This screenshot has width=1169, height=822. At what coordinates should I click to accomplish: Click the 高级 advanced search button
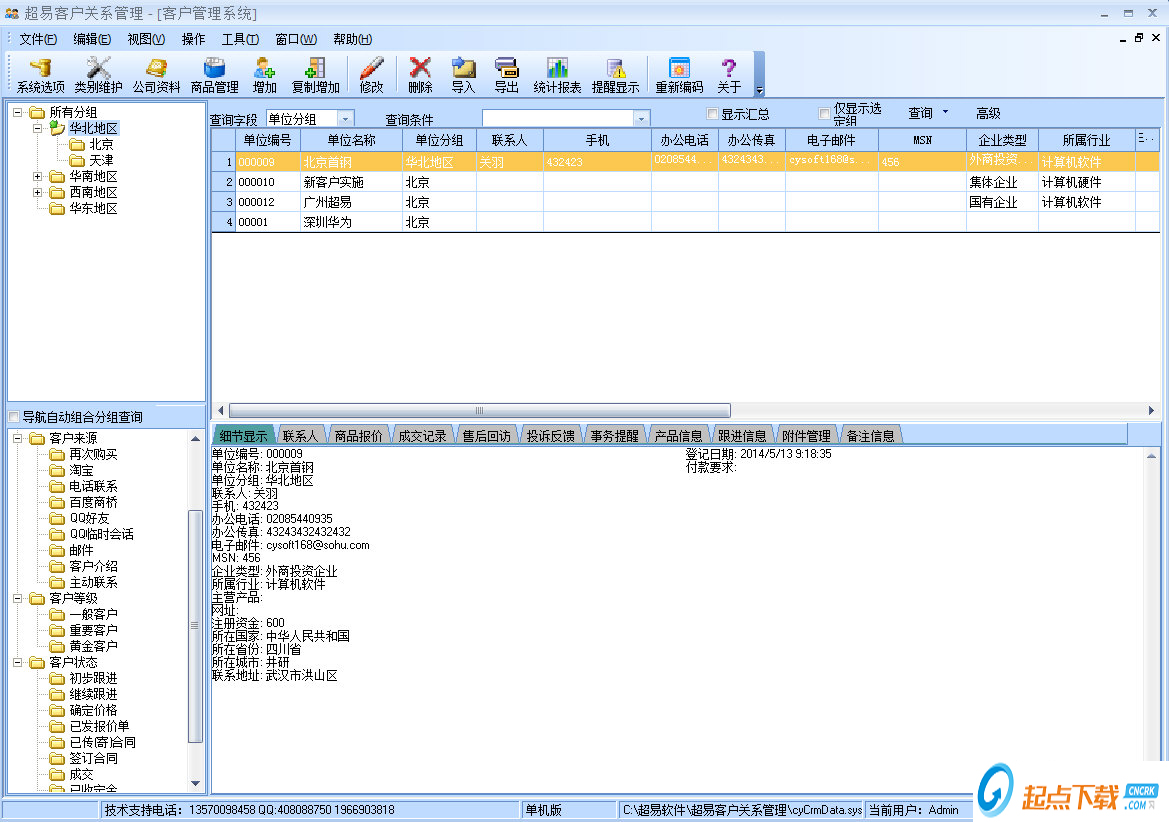tap(988, 113)
